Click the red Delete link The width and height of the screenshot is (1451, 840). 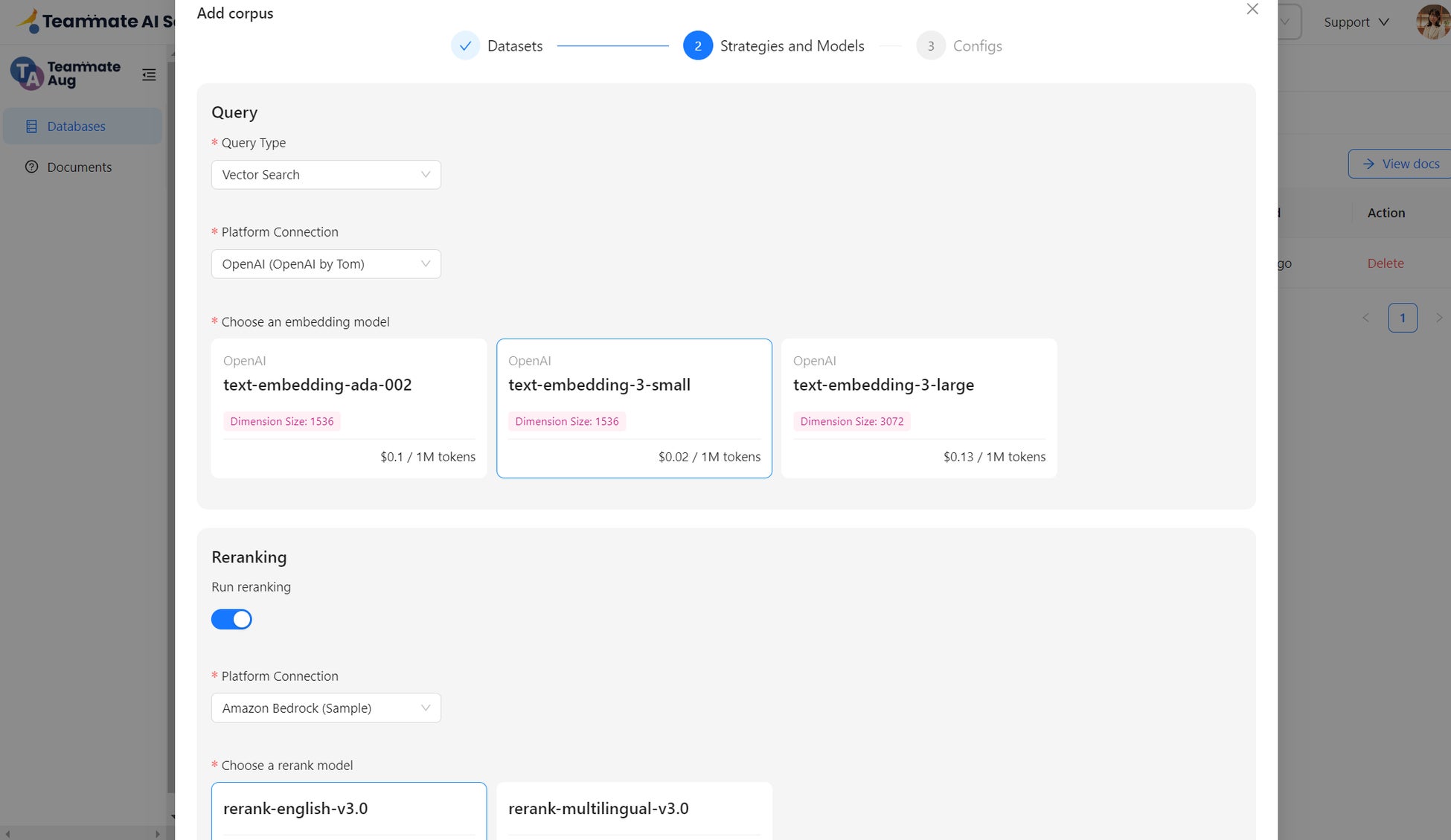1385,263
